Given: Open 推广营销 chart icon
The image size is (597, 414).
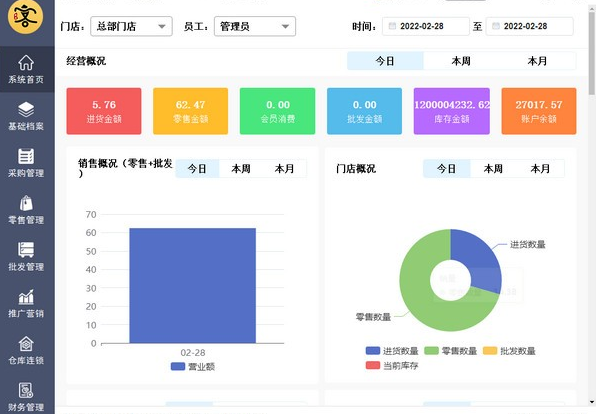Looking at the screenshot, I should click(26, 297).
